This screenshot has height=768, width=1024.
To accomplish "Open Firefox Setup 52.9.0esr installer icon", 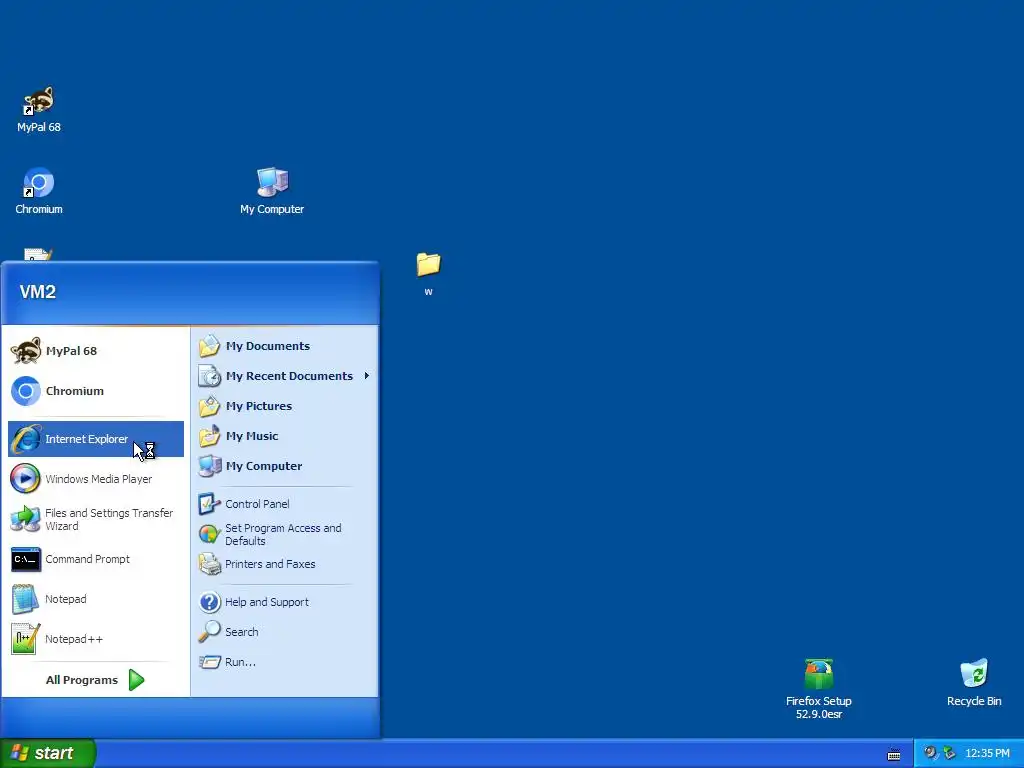I will (818, 689).
